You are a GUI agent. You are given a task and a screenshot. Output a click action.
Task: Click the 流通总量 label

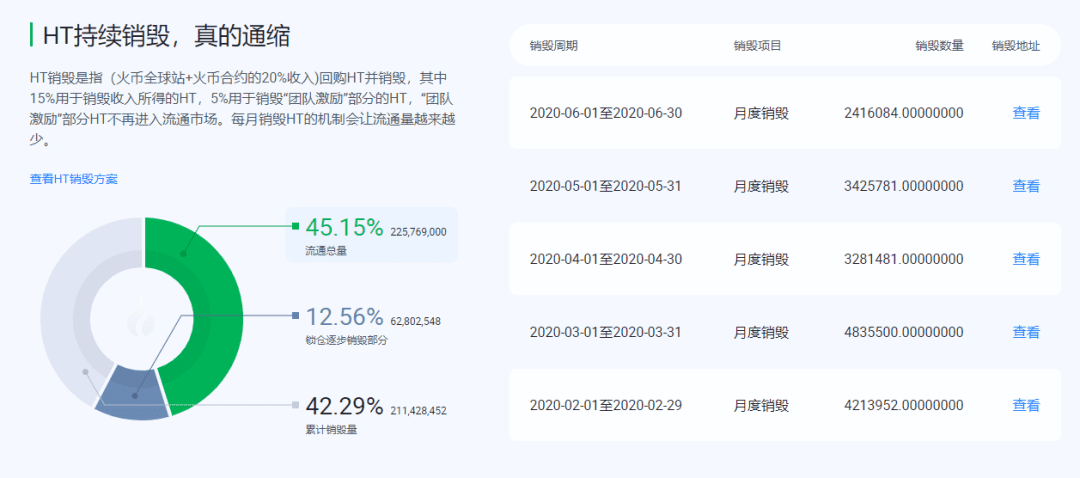326,251
